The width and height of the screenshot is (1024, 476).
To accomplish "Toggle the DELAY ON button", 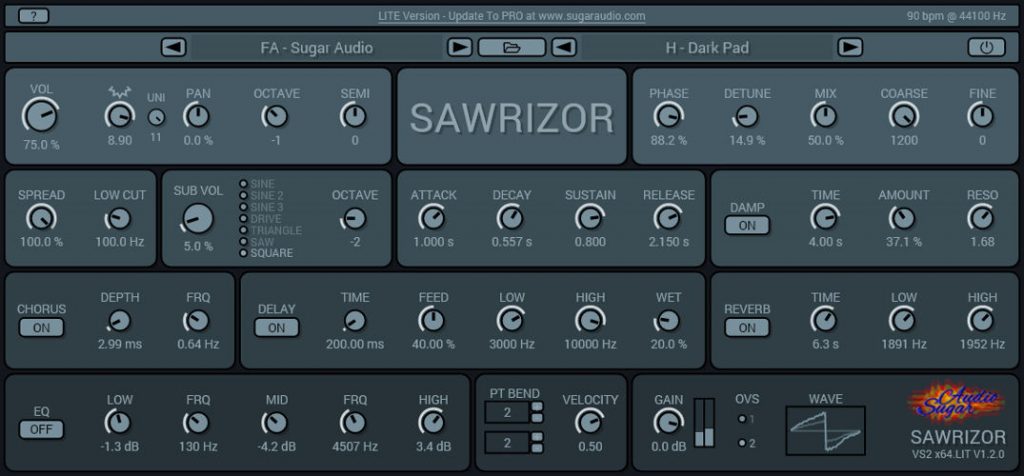I will tap(277, 328).
